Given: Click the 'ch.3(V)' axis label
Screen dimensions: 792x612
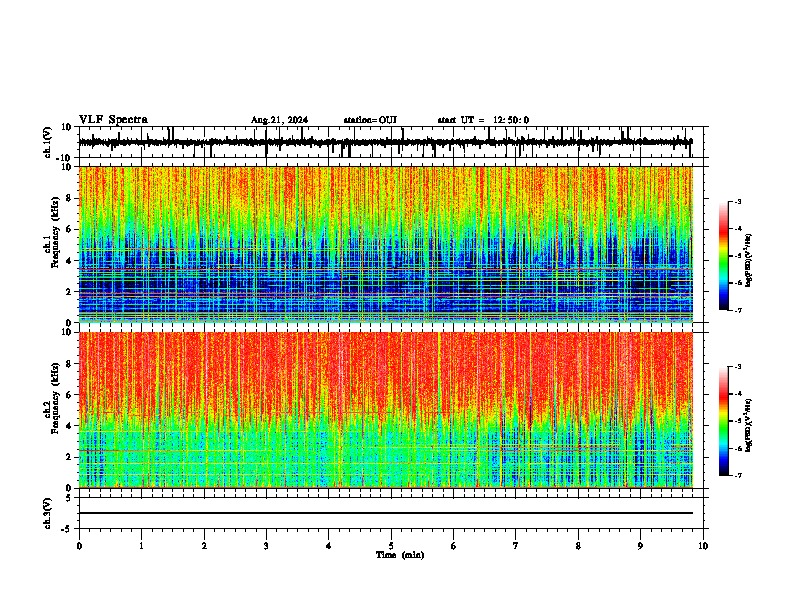Looking at the screenshot, I should click(48, 513).
